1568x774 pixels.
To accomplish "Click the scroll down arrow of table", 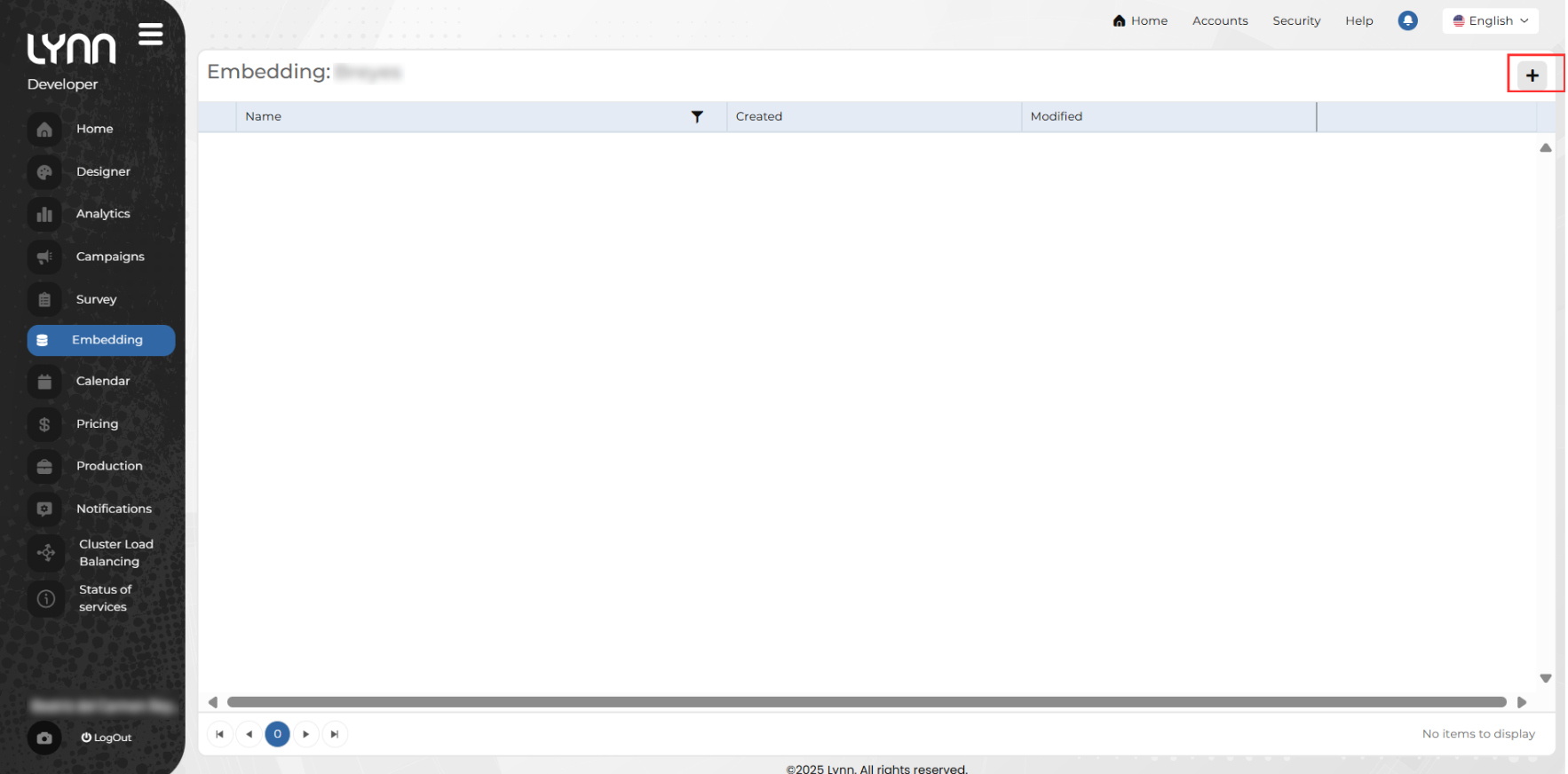I will (x=1546, y=678).
